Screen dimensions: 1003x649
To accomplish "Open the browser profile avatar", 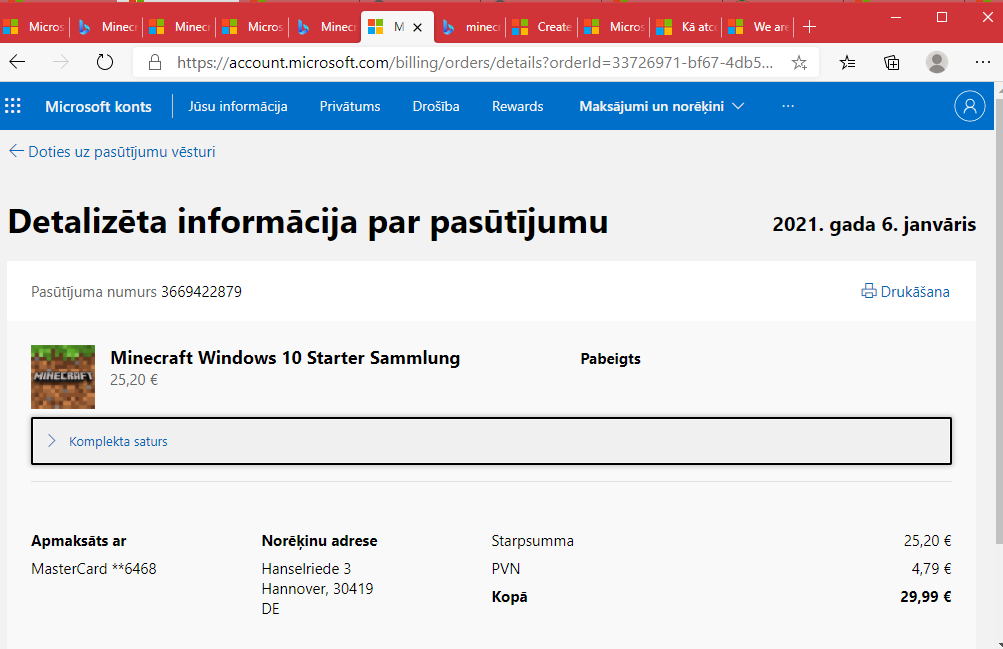I will coord(936,62).
